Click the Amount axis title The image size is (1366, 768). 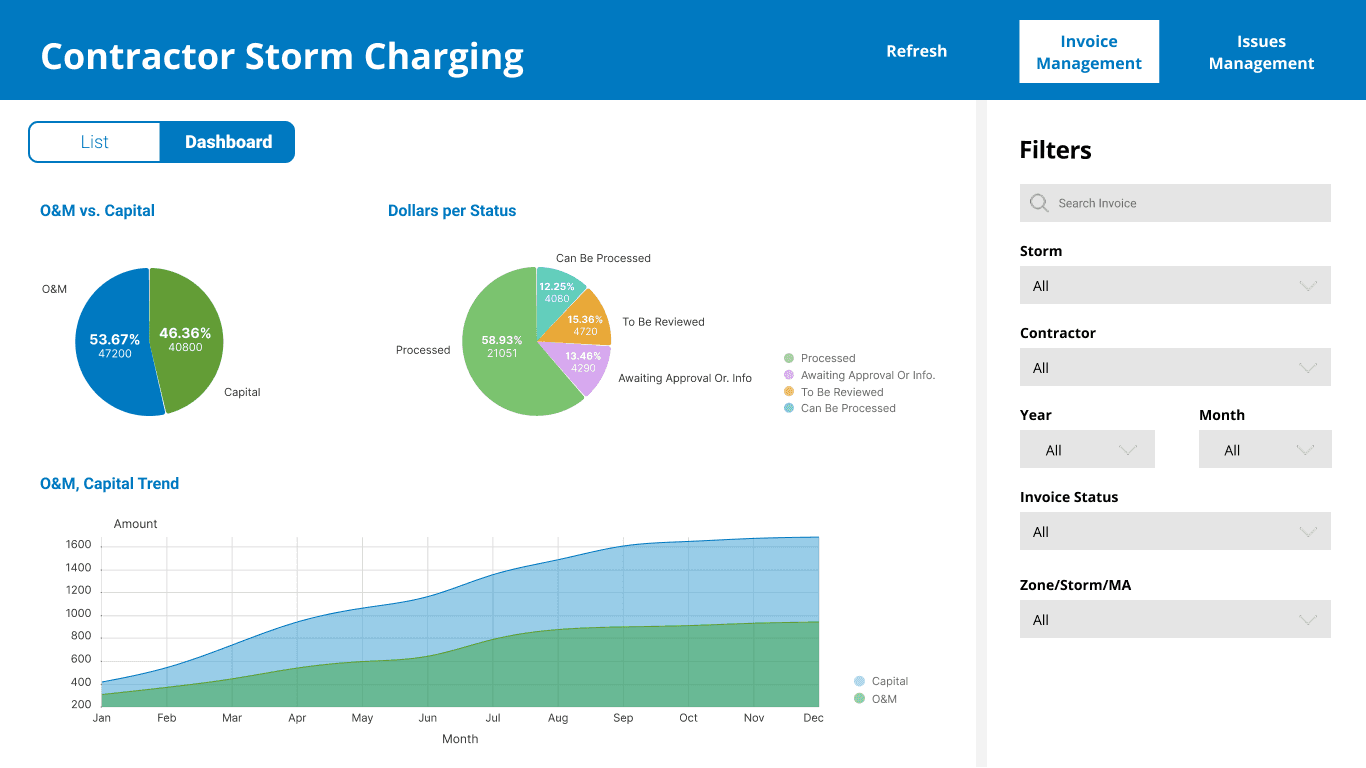coord(136,524)
